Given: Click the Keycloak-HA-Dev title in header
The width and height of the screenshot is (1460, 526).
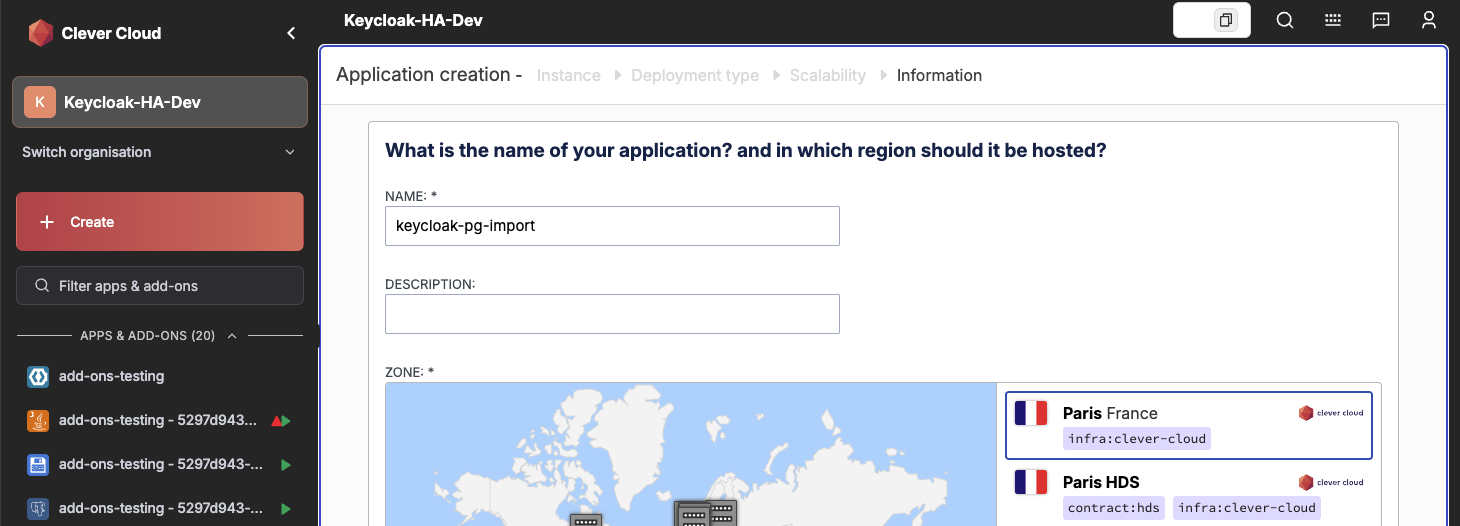Looking at the screenshot, I should point(413,20).
